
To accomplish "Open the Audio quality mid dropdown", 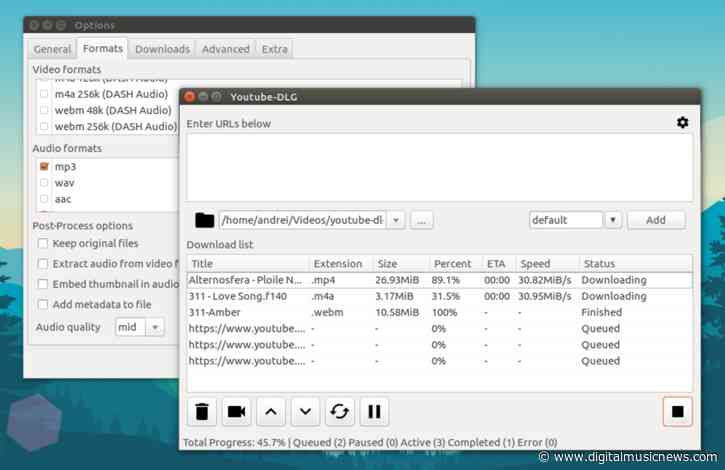I will coord(155,327).
